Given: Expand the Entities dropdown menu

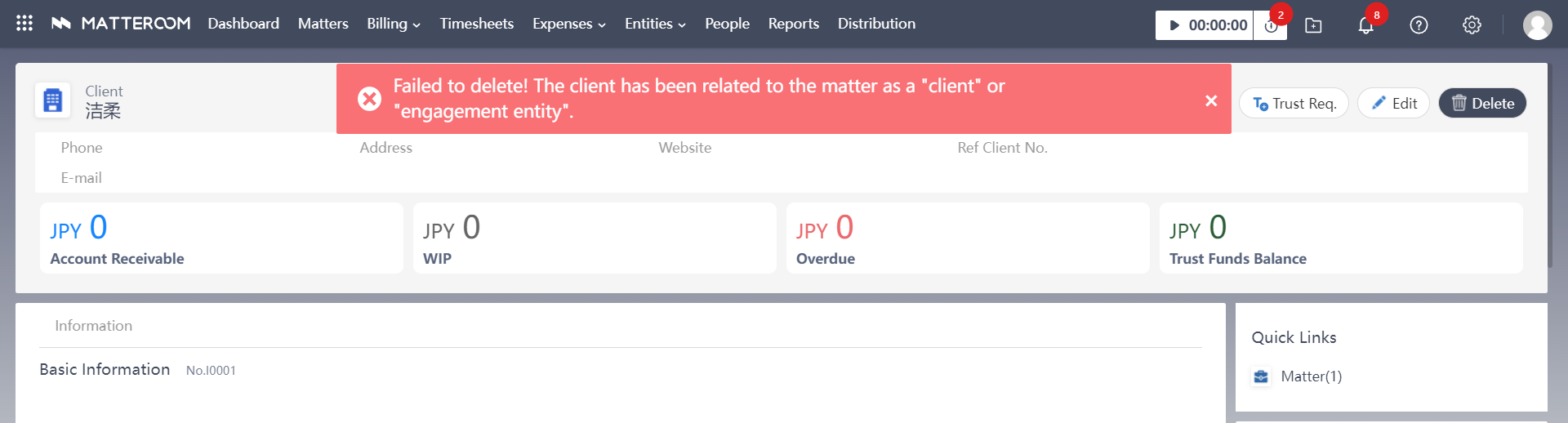Looking at the screenshot, I should (x=655, y=24).
